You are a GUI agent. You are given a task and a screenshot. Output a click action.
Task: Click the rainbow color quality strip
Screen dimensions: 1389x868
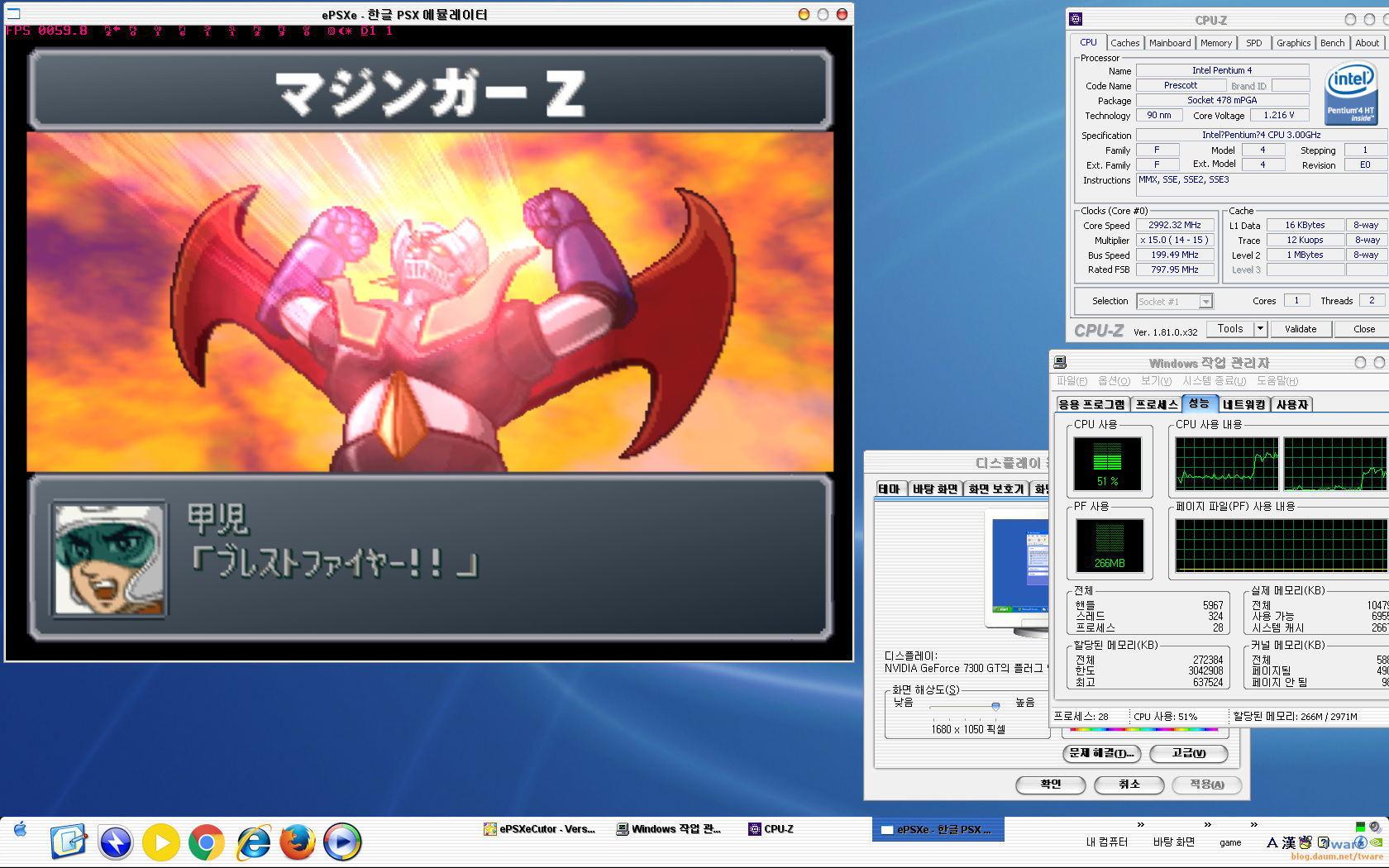click(1143, 730)
